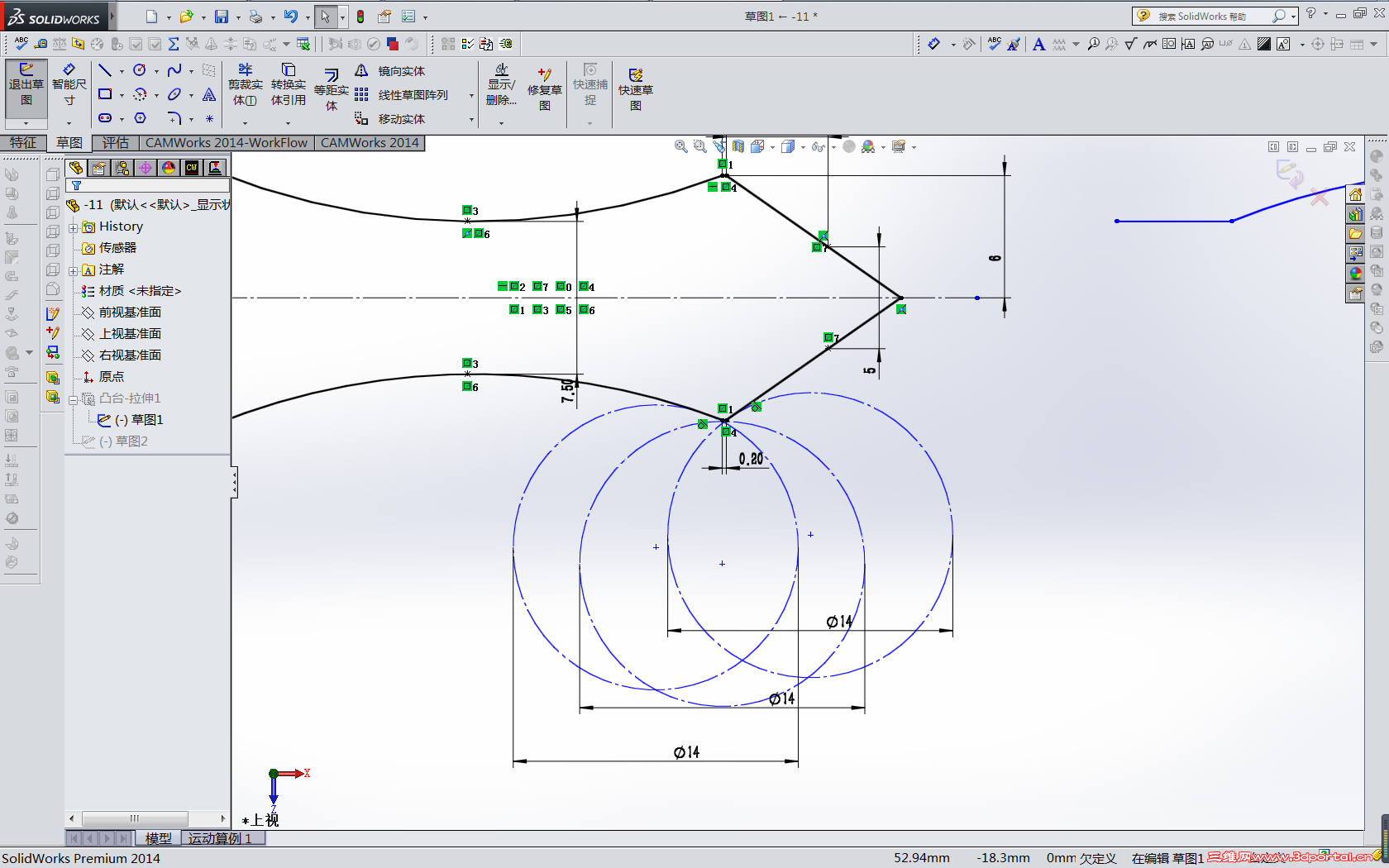Open the ConfigurationManager tab icon
This screenshot has width=1389, height=868.
(x=122, y=168)
